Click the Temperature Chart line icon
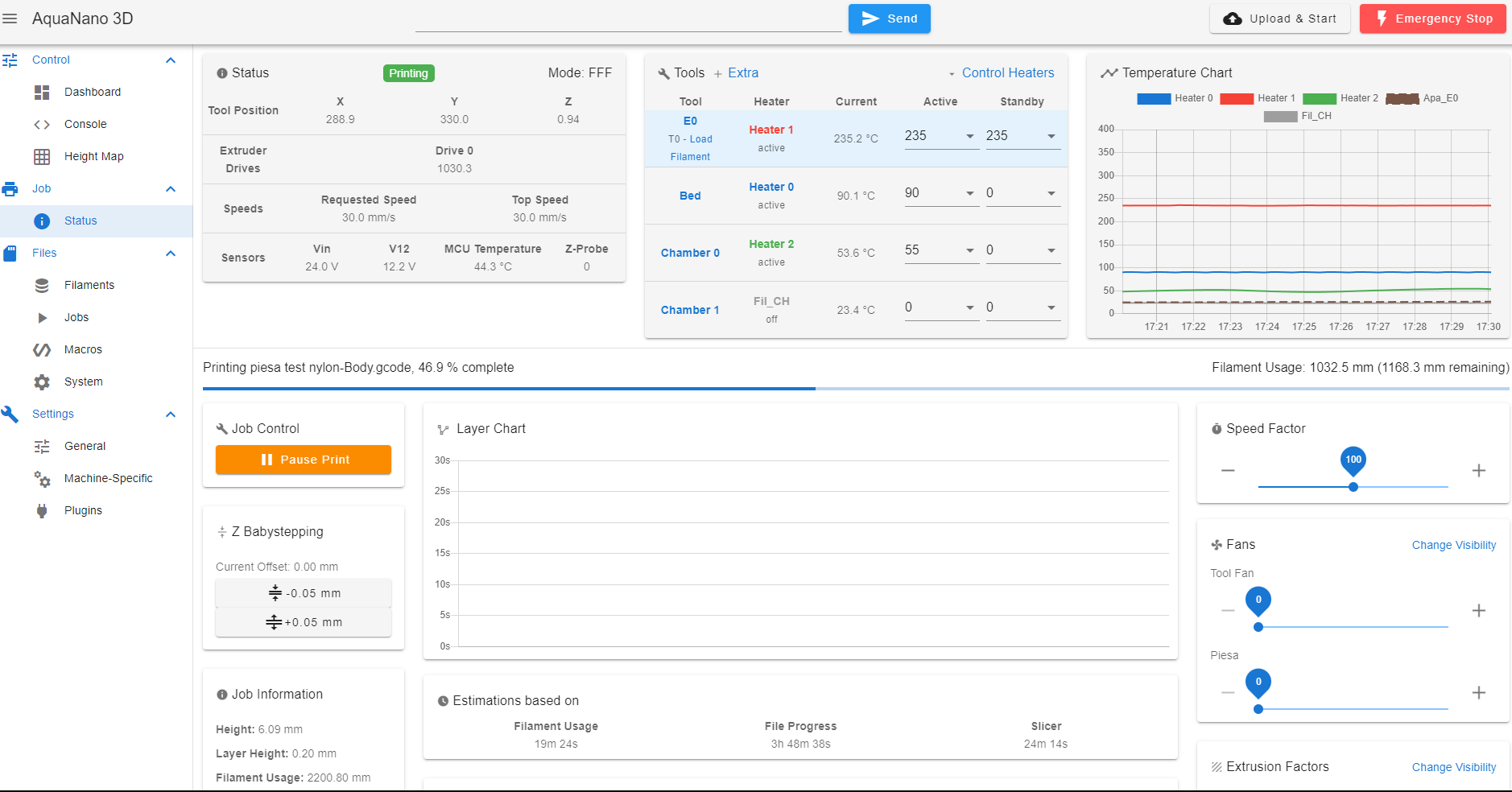 (x=1109, y=73)
